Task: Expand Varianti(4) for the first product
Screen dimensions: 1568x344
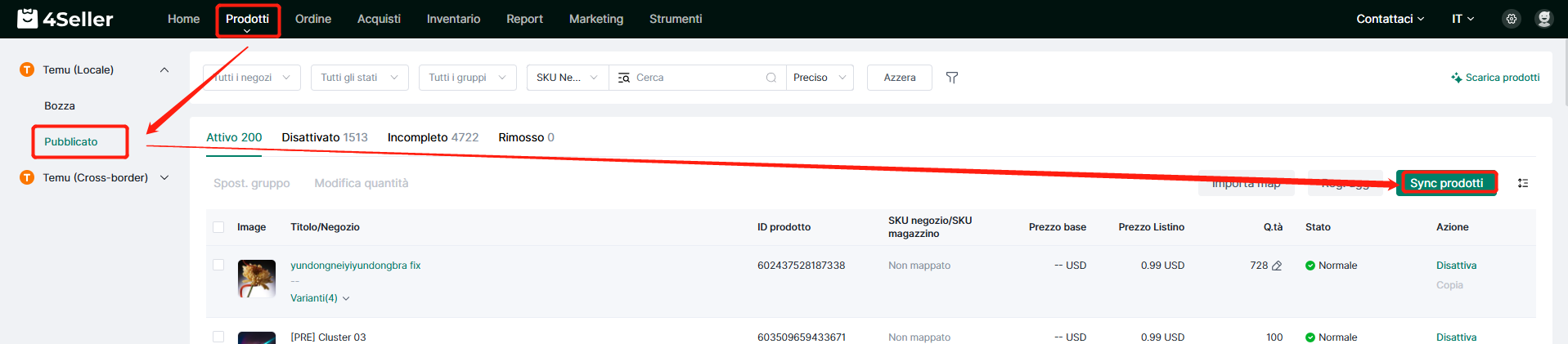Action: coord(320,298)
